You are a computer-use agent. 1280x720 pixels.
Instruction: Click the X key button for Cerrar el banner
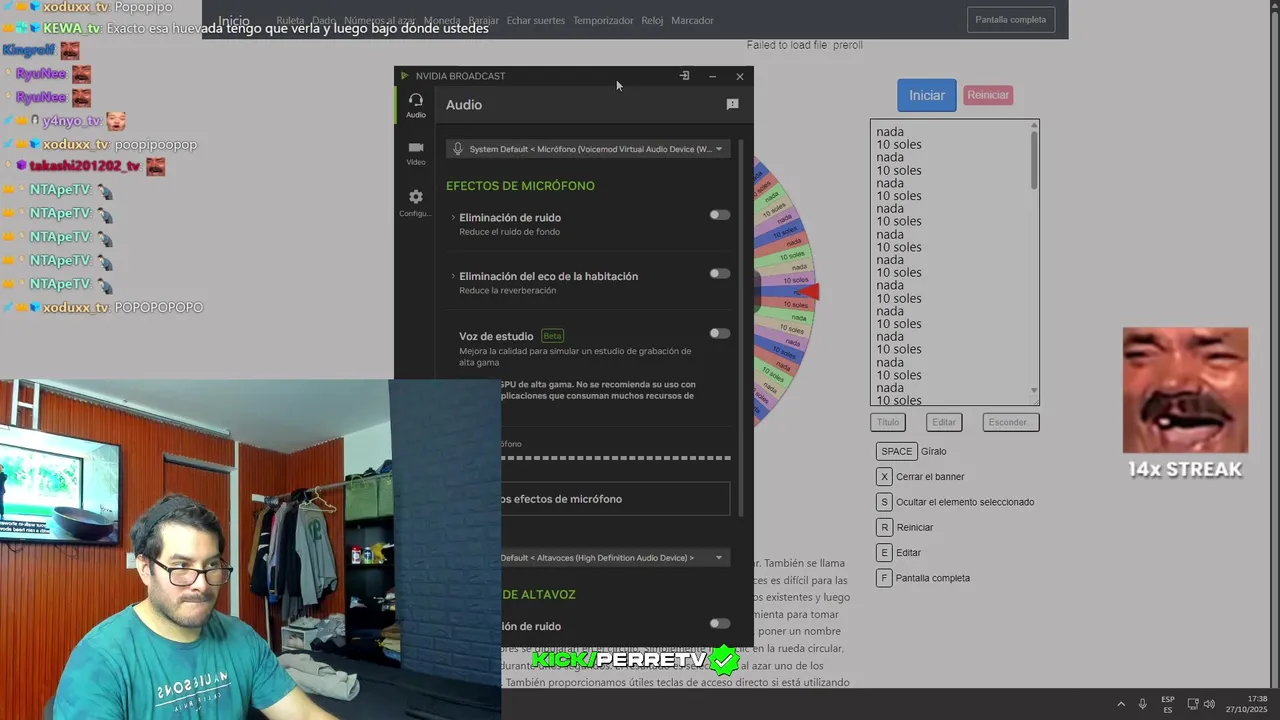884,477
